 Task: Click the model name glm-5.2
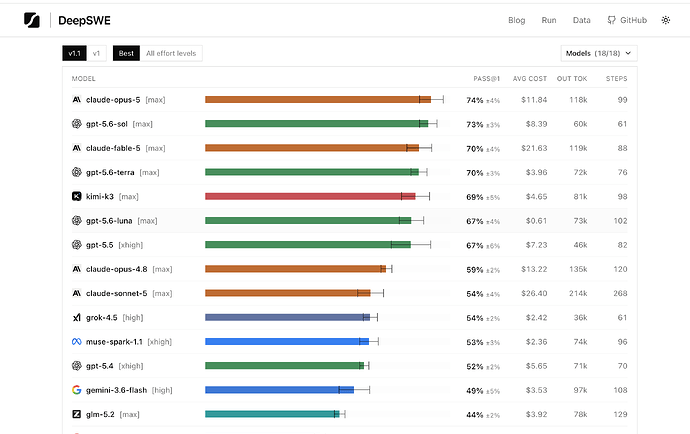pos(100,414)
